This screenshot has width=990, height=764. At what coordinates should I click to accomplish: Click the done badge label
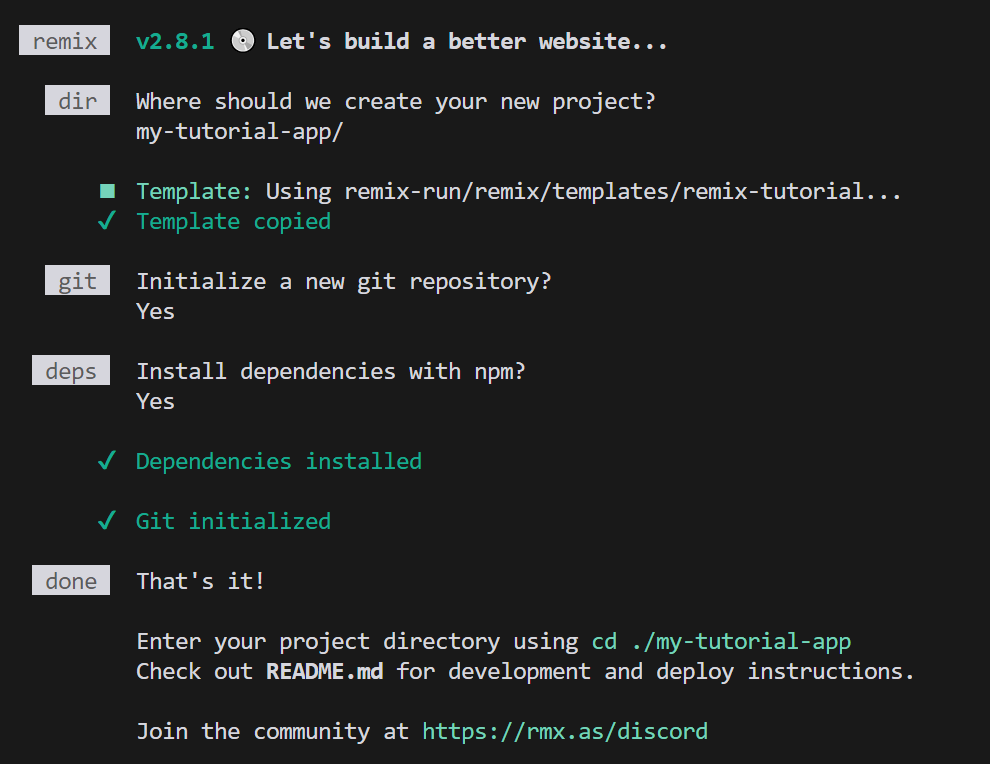[71, 580]
